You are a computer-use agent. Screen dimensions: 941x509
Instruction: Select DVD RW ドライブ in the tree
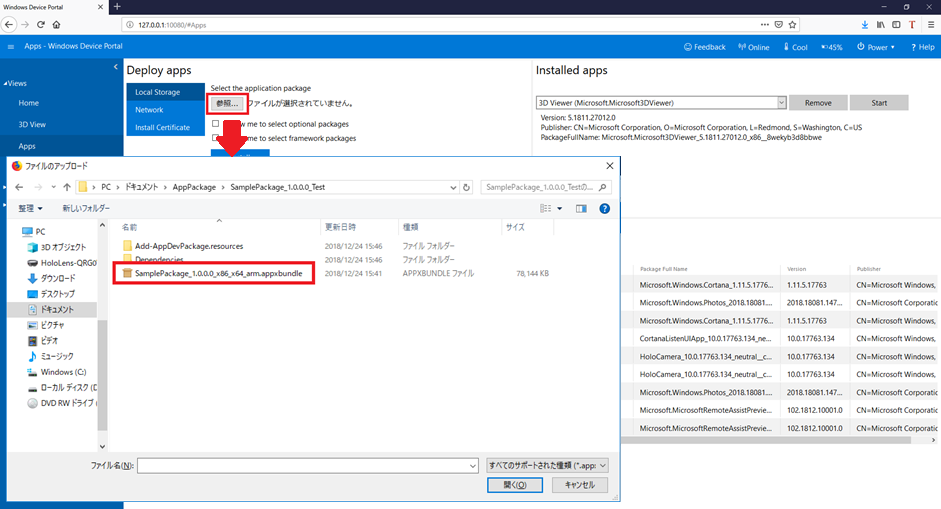coord(62,403)
